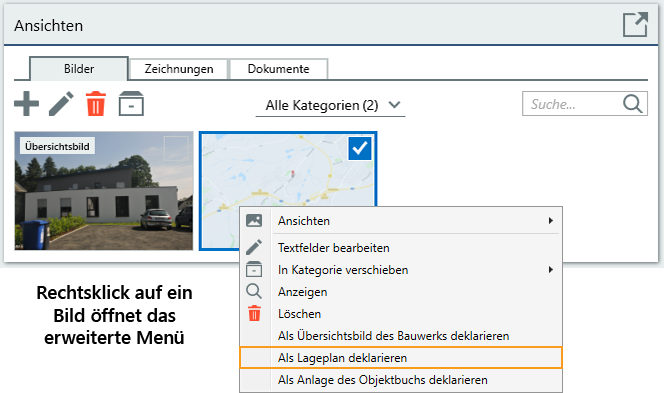This screenshot has width=664, height=393.
Task: Click the red trash delete icon in toolbar
Action: pyautogui.click(x=96, y=103)
